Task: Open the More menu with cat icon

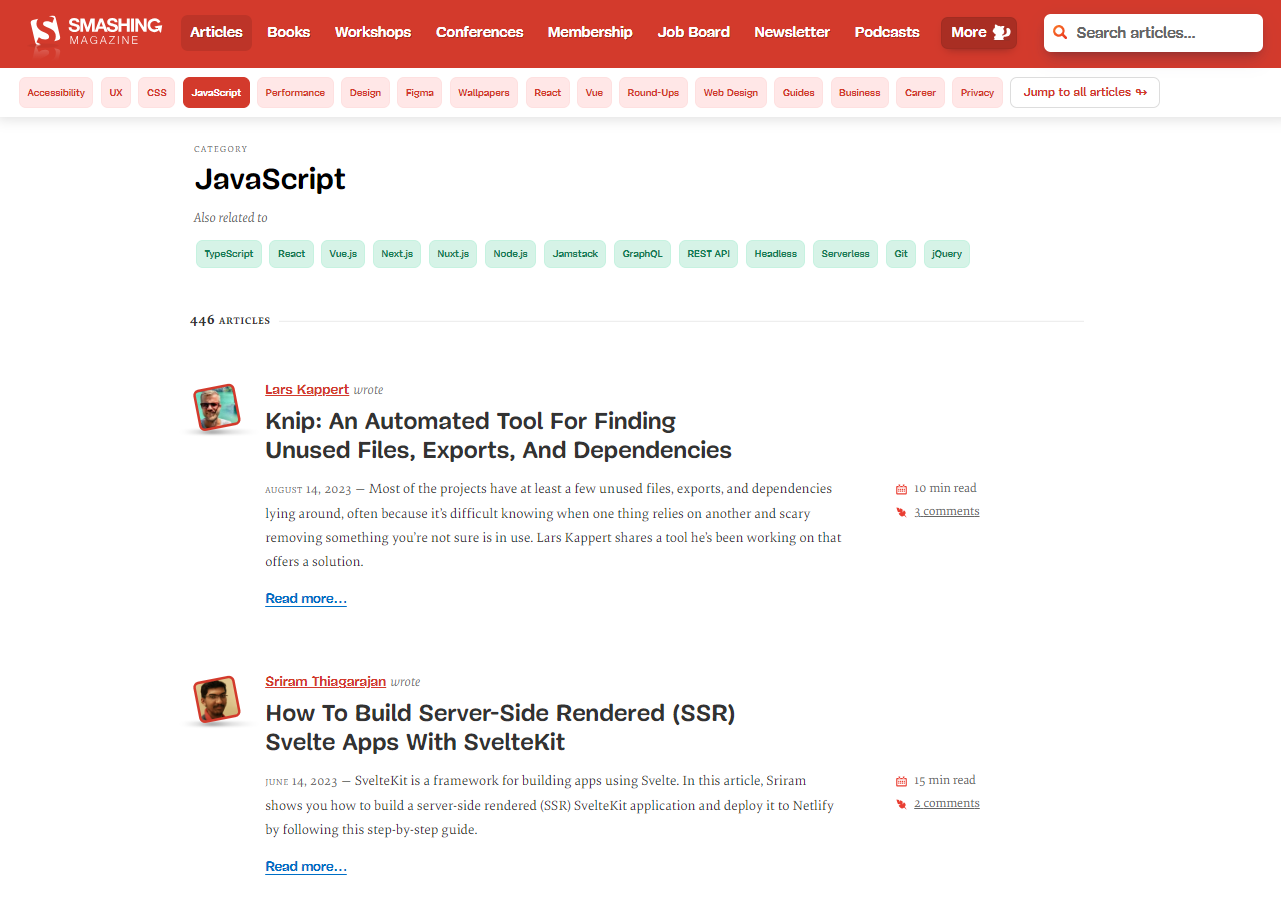Action: click(979, 32)
